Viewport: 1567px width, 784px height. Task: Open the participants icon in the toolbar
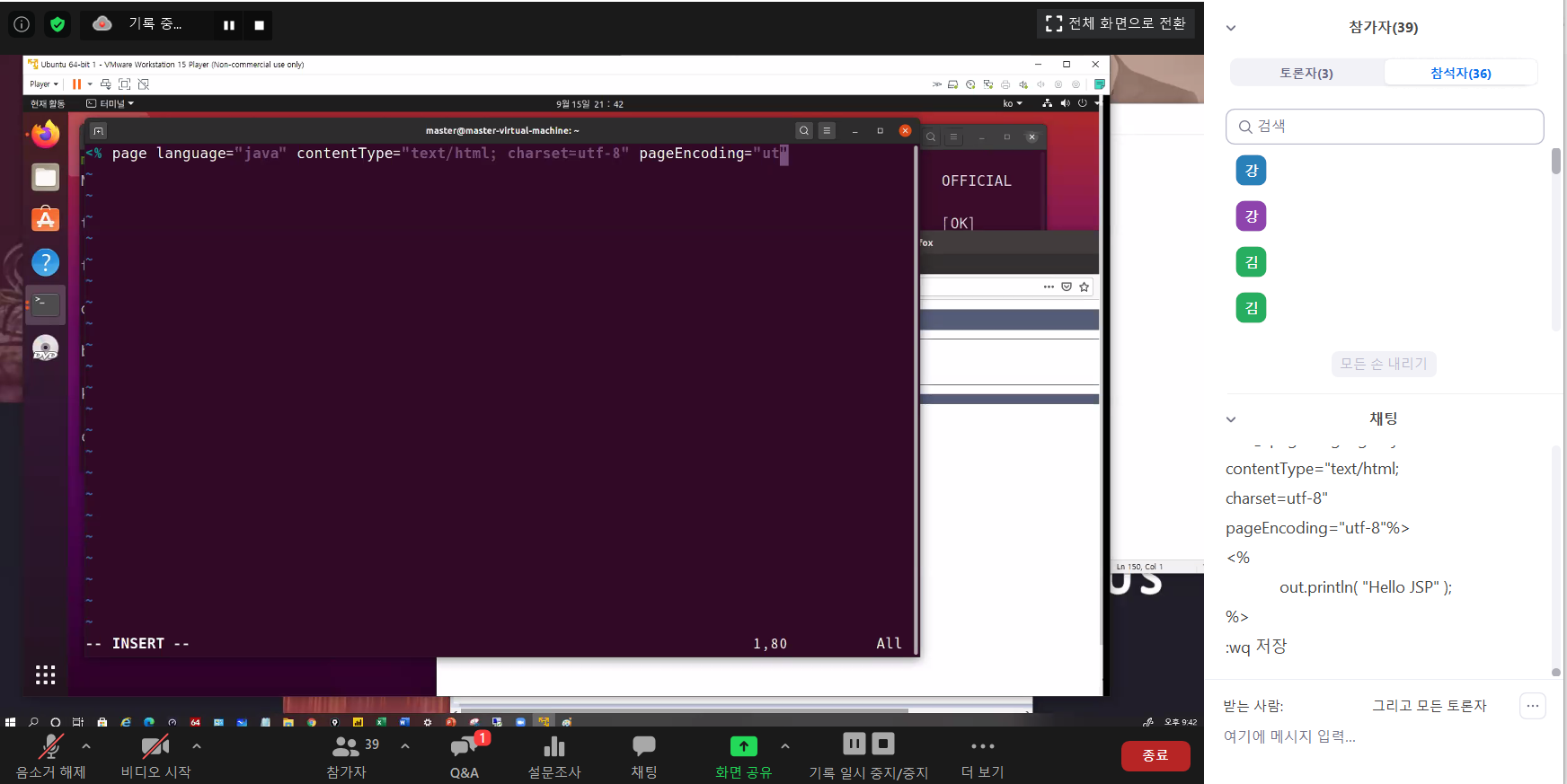[x=346, y=746]
